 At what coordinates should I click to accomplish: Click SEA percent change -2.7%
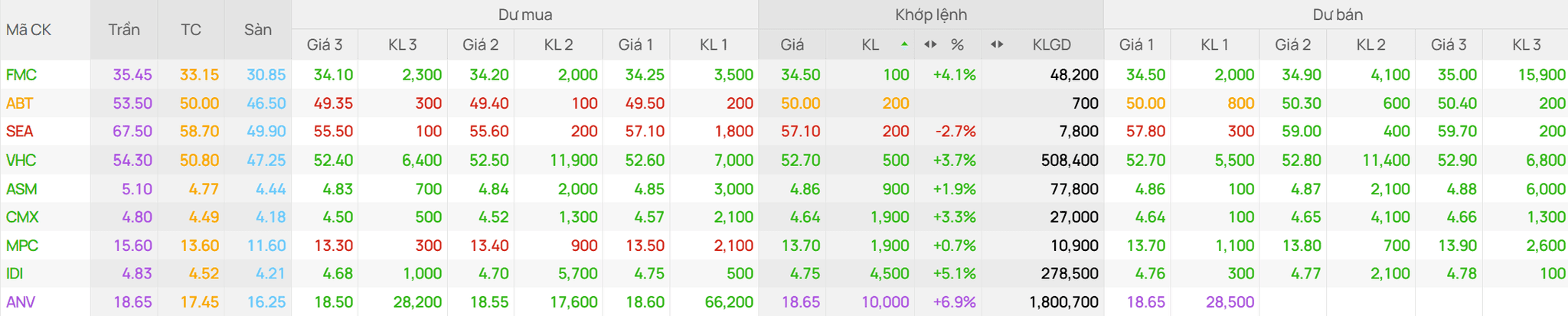tap(956, 132)
